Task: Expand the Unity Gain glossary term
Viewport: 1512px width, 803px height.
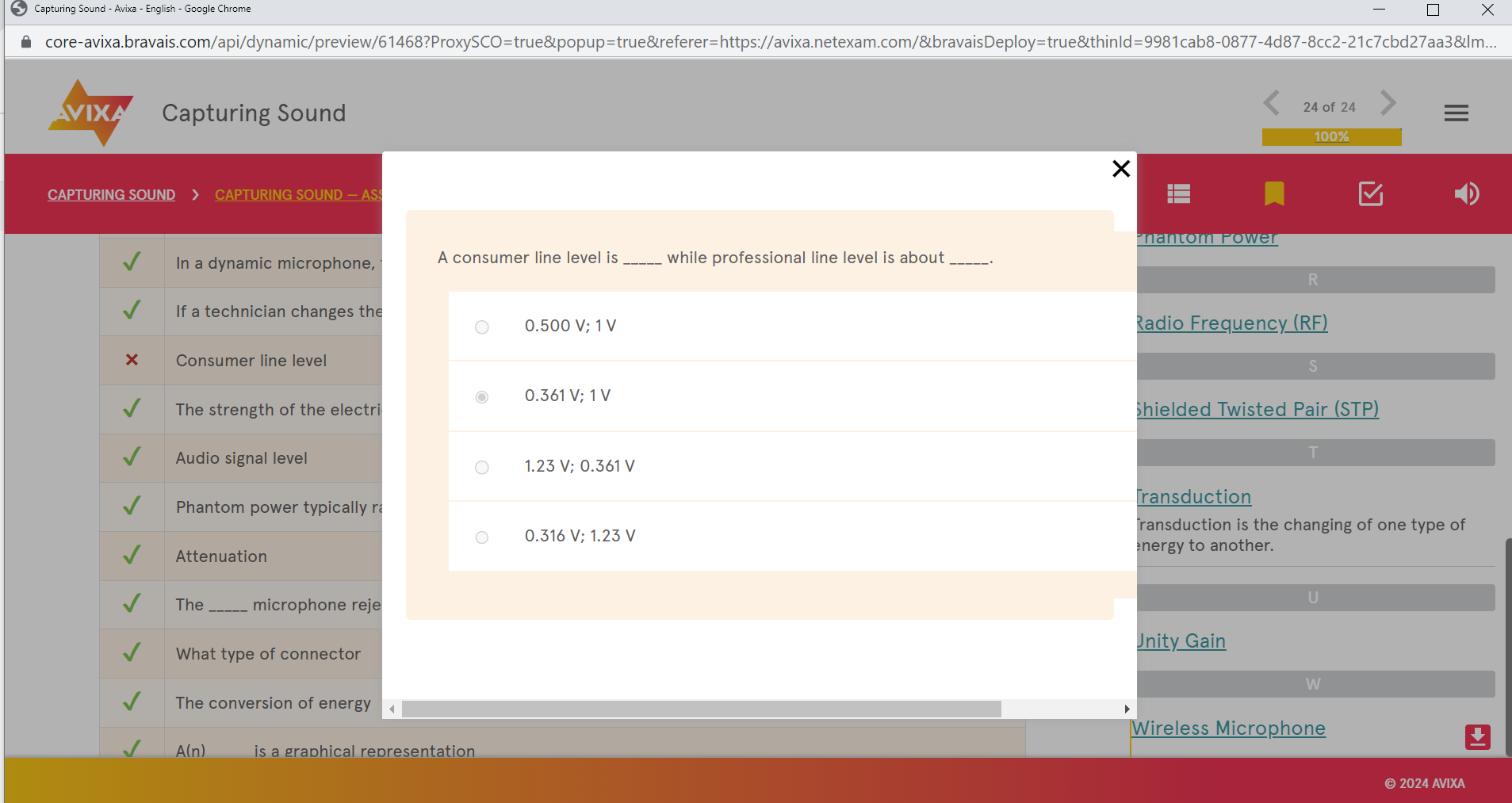Action: point(1181,641)
